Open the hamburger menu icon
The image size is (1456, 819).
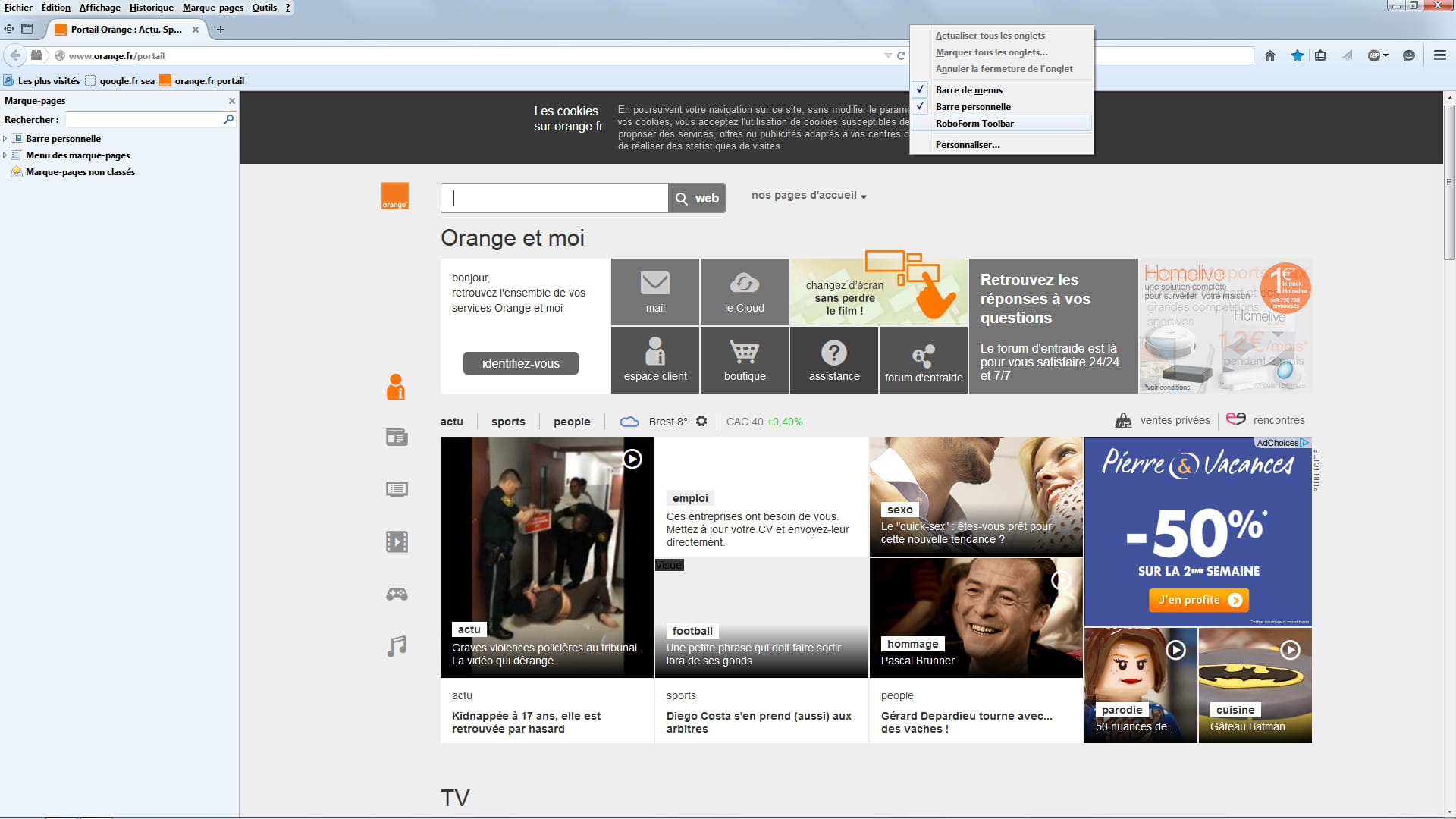tap(1439, 55)
